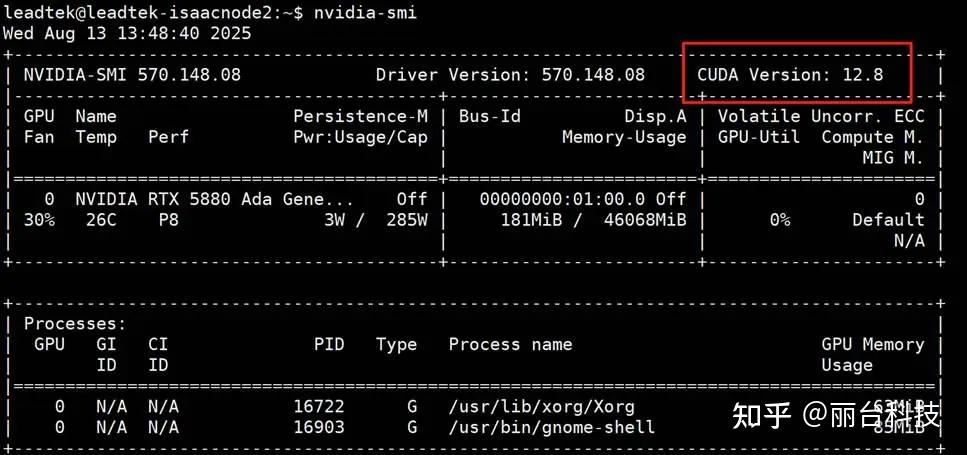
Task: Click the highlighted CUDA Version 12.8 text
Action: pyautogui.click(x=796, y=75)
